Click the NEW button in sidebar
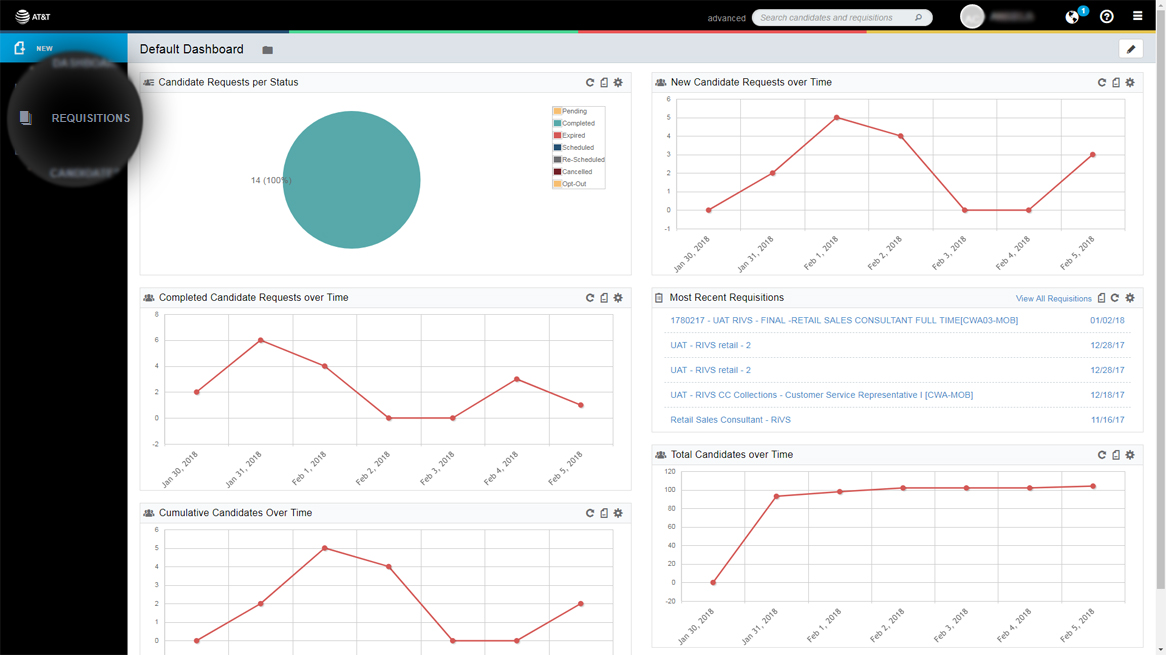 pos(63,48)
